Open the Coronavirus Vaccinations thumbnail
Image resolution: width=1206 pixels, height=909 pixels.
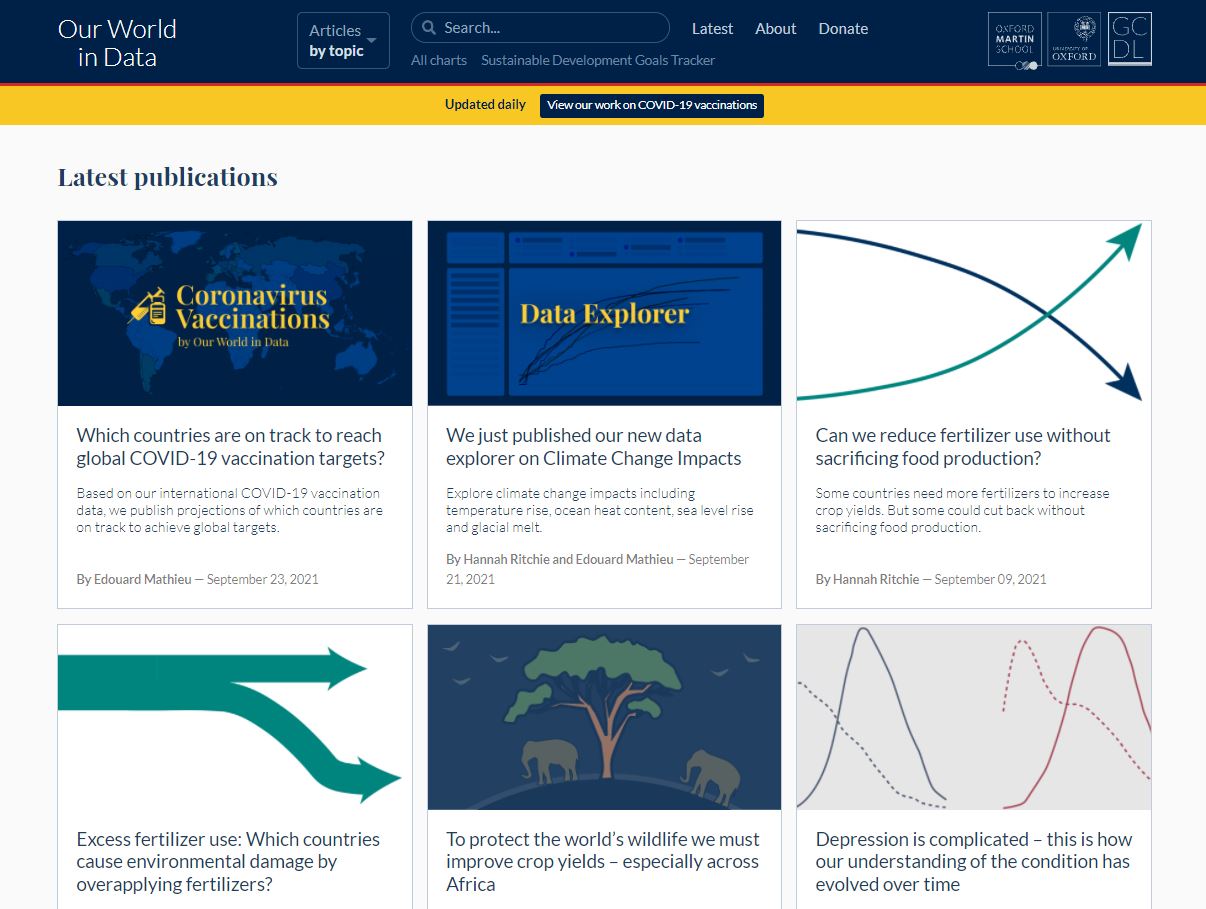pyautogui.click(x=235, y=313)
